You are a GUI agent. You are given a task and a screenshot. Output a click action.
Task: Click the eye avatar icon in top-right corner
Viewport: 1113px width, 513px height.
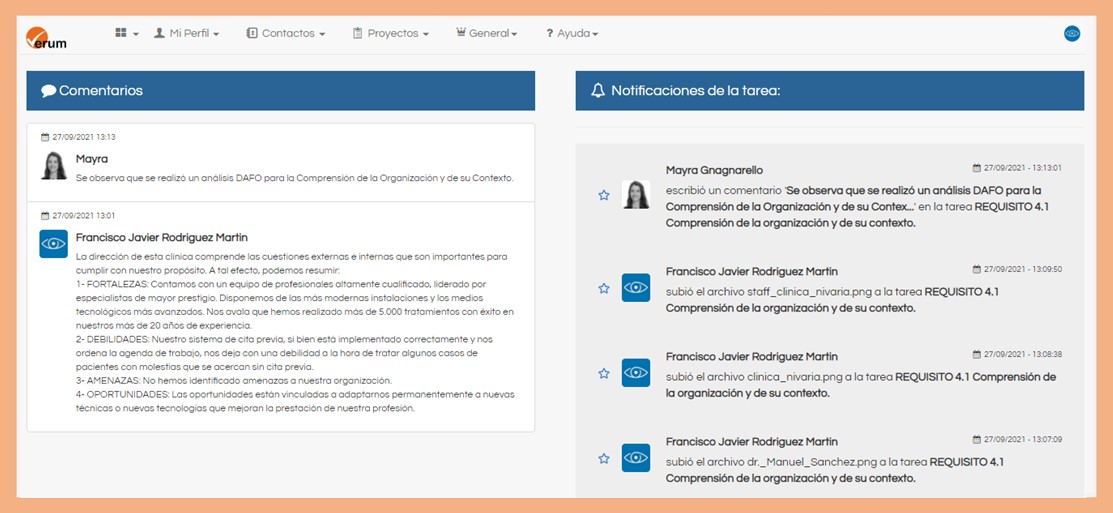pyautogui.click(x=1072, y=33)
